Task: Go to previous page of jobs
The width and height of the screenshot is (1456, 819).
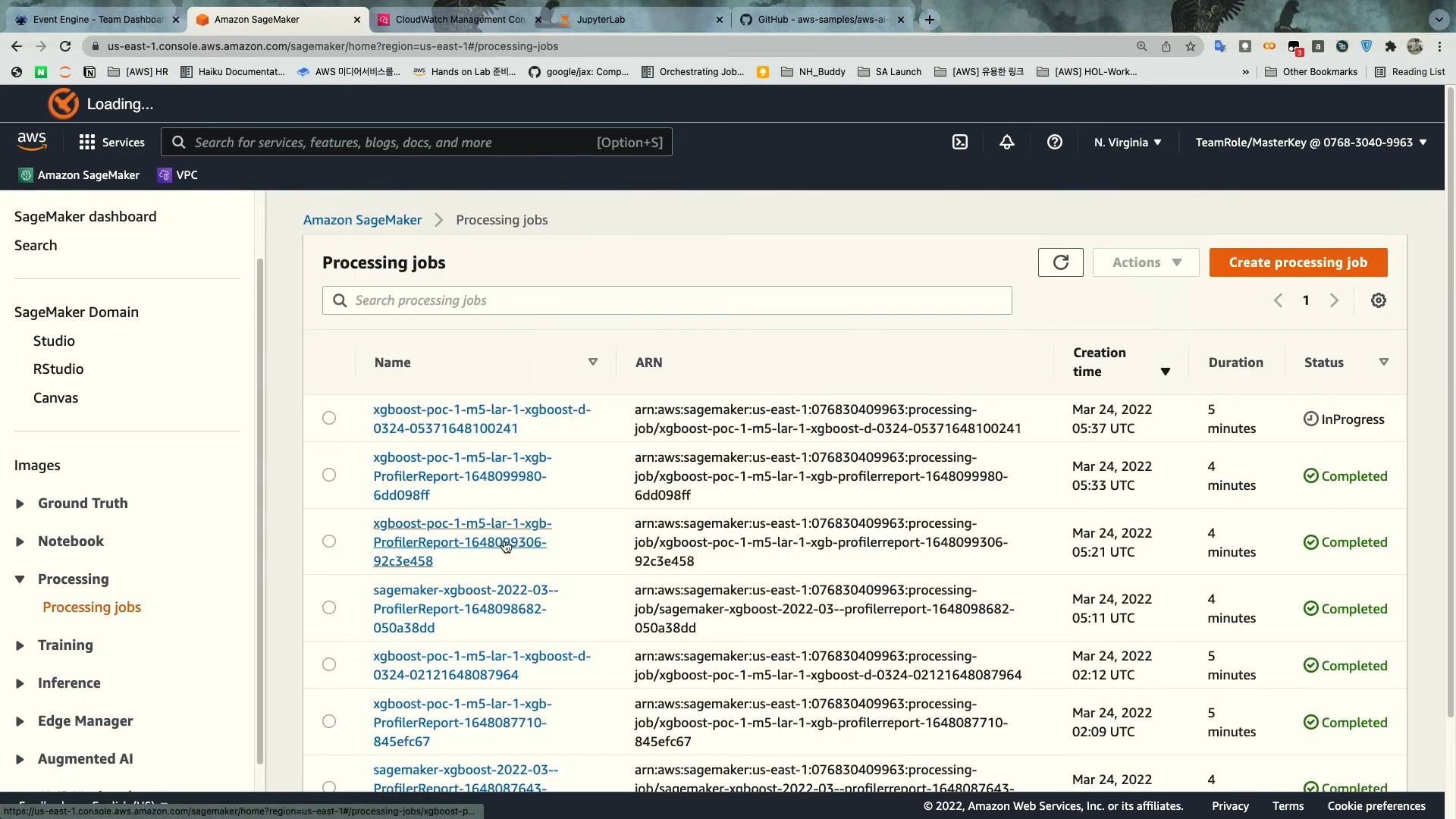Action: [x=1279, y=300]
